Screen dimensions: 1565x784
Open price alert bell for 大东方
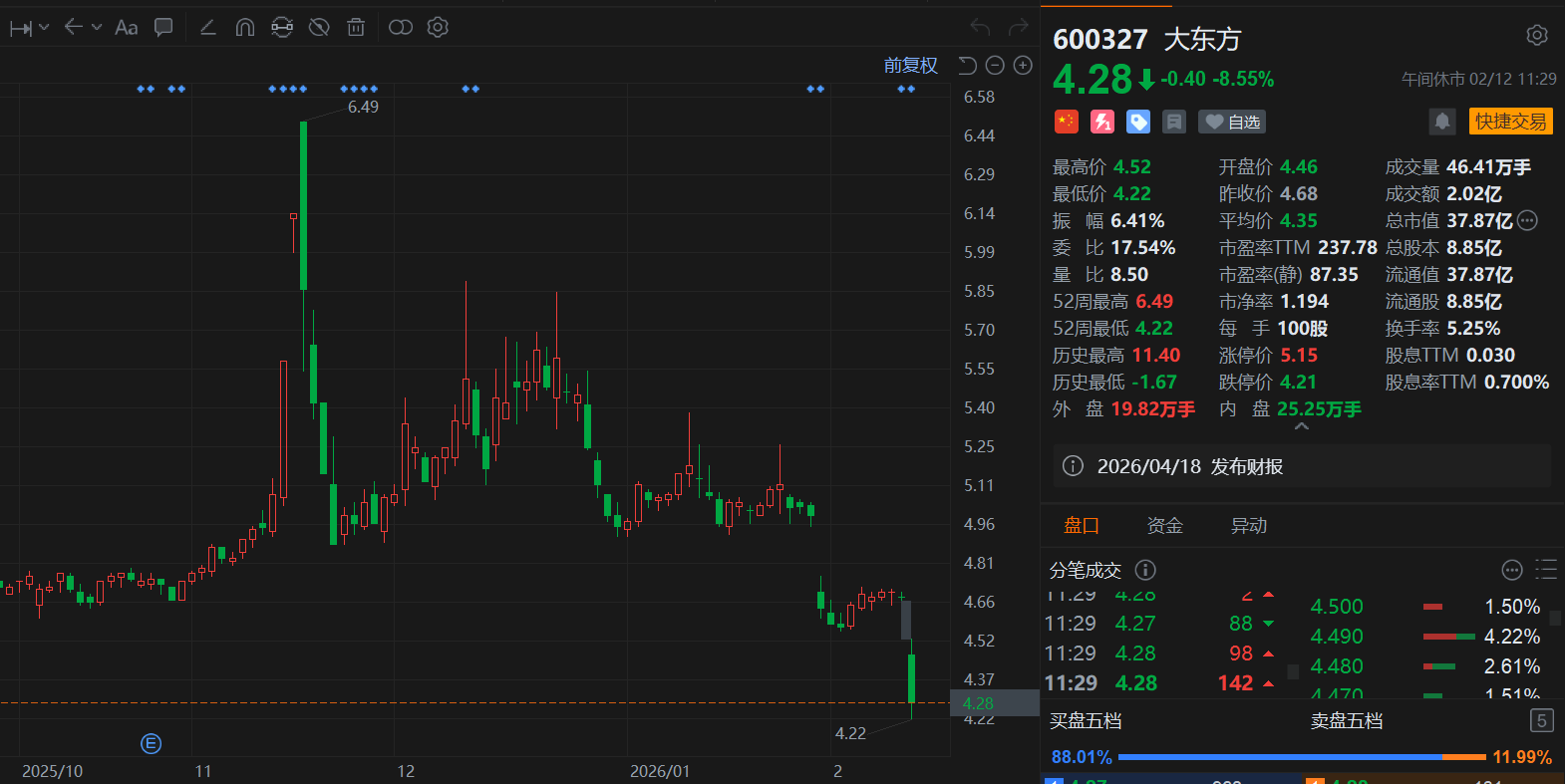tap(1441, 122)
